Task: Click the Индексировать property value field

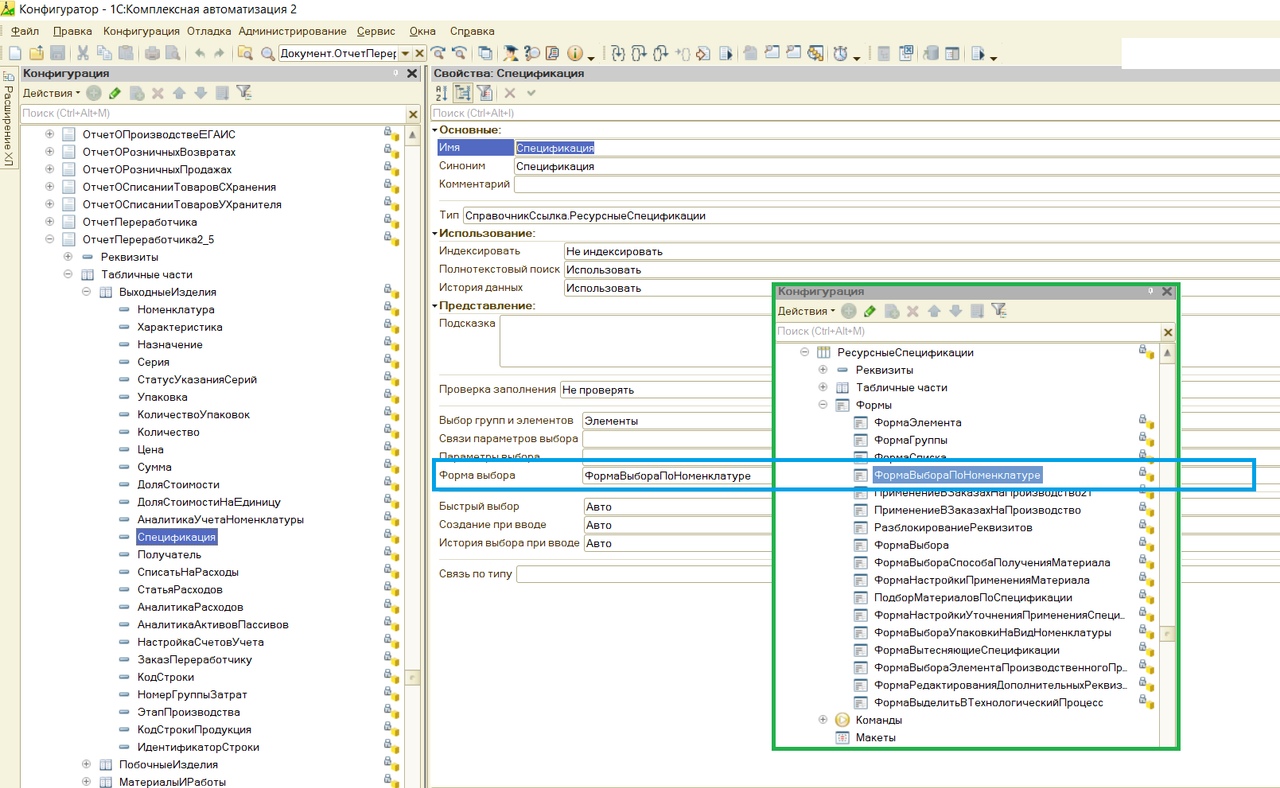Action: 921,251
